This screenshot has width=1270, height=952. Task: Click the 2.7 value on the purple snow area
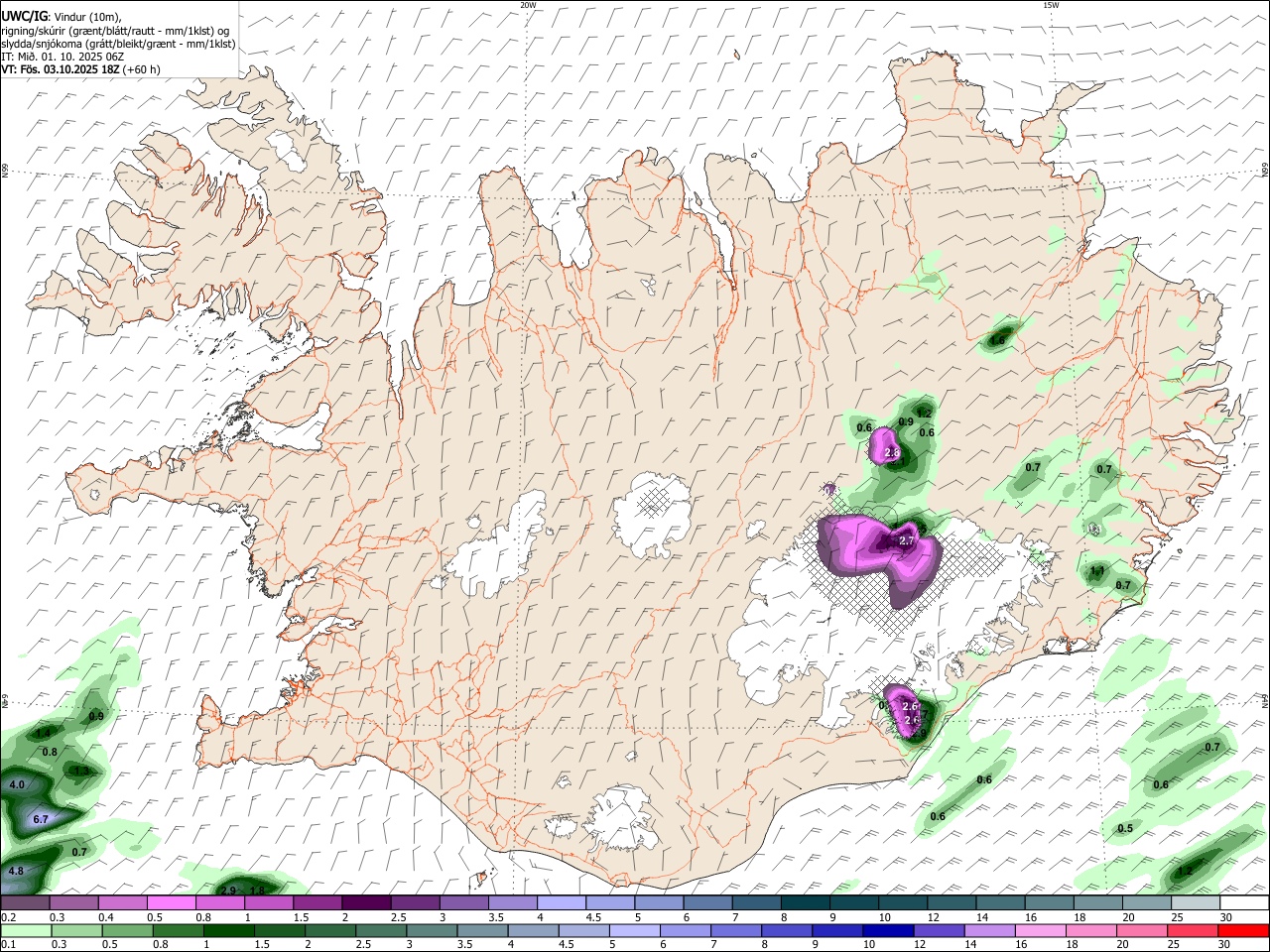tap(906, 540)
